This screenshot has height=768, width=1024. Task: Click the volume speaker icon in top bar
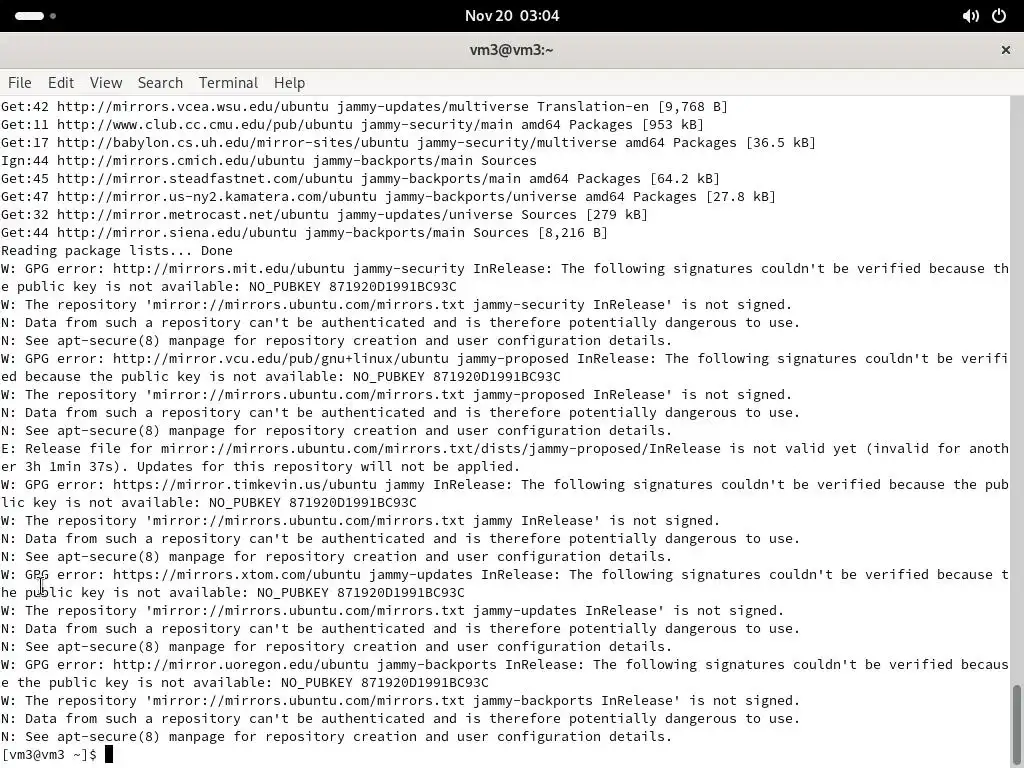coord(970,16)
